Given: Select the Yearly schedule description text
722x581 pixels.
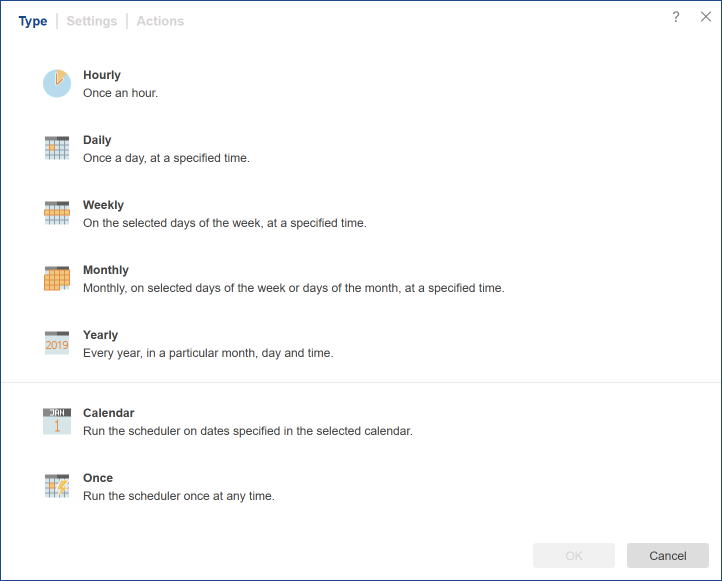Looking at the screenshot, I should [x=208, y=353].
